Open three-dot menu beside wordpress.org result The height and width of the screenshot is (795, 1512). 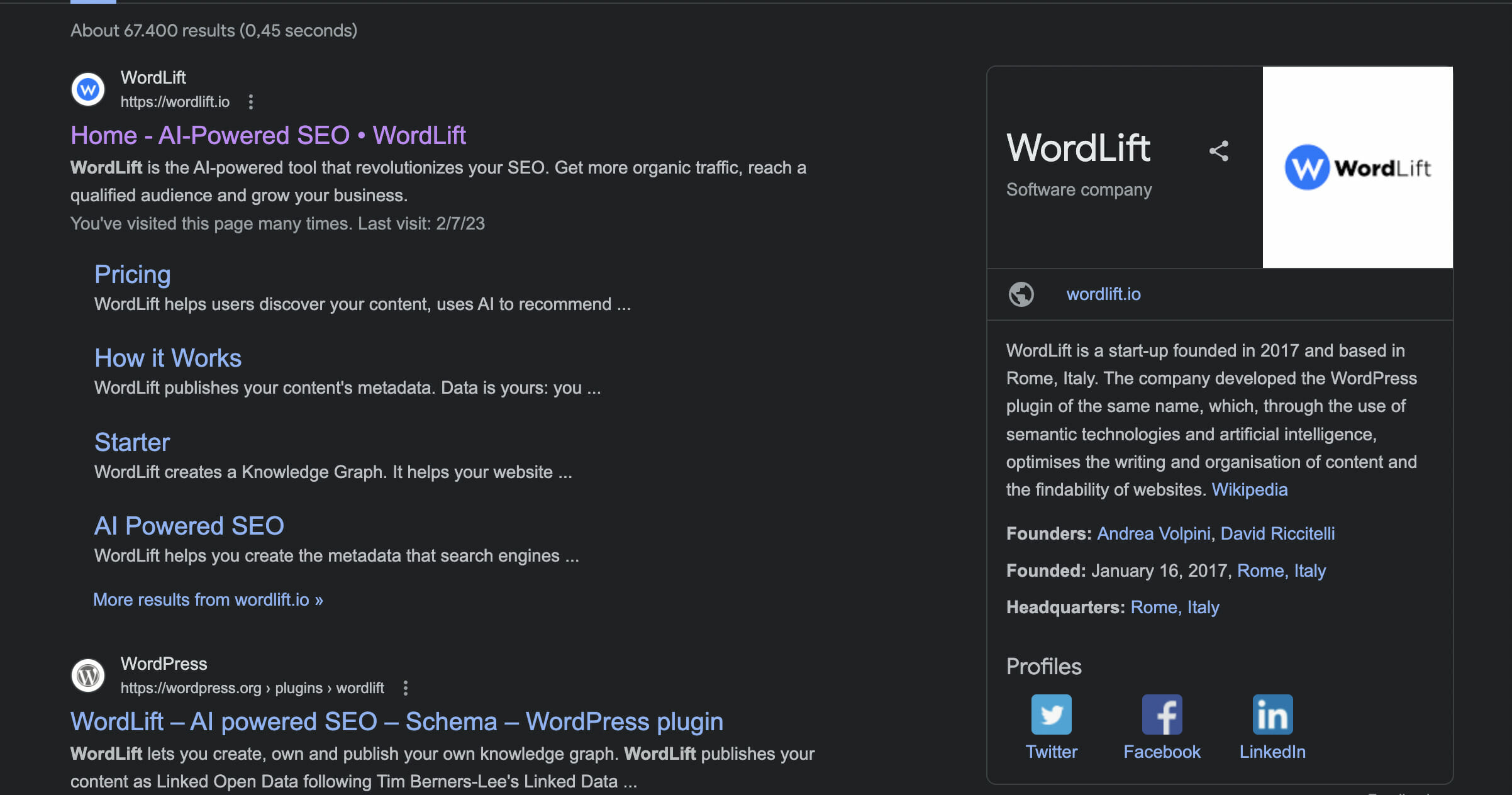[406, 688]
